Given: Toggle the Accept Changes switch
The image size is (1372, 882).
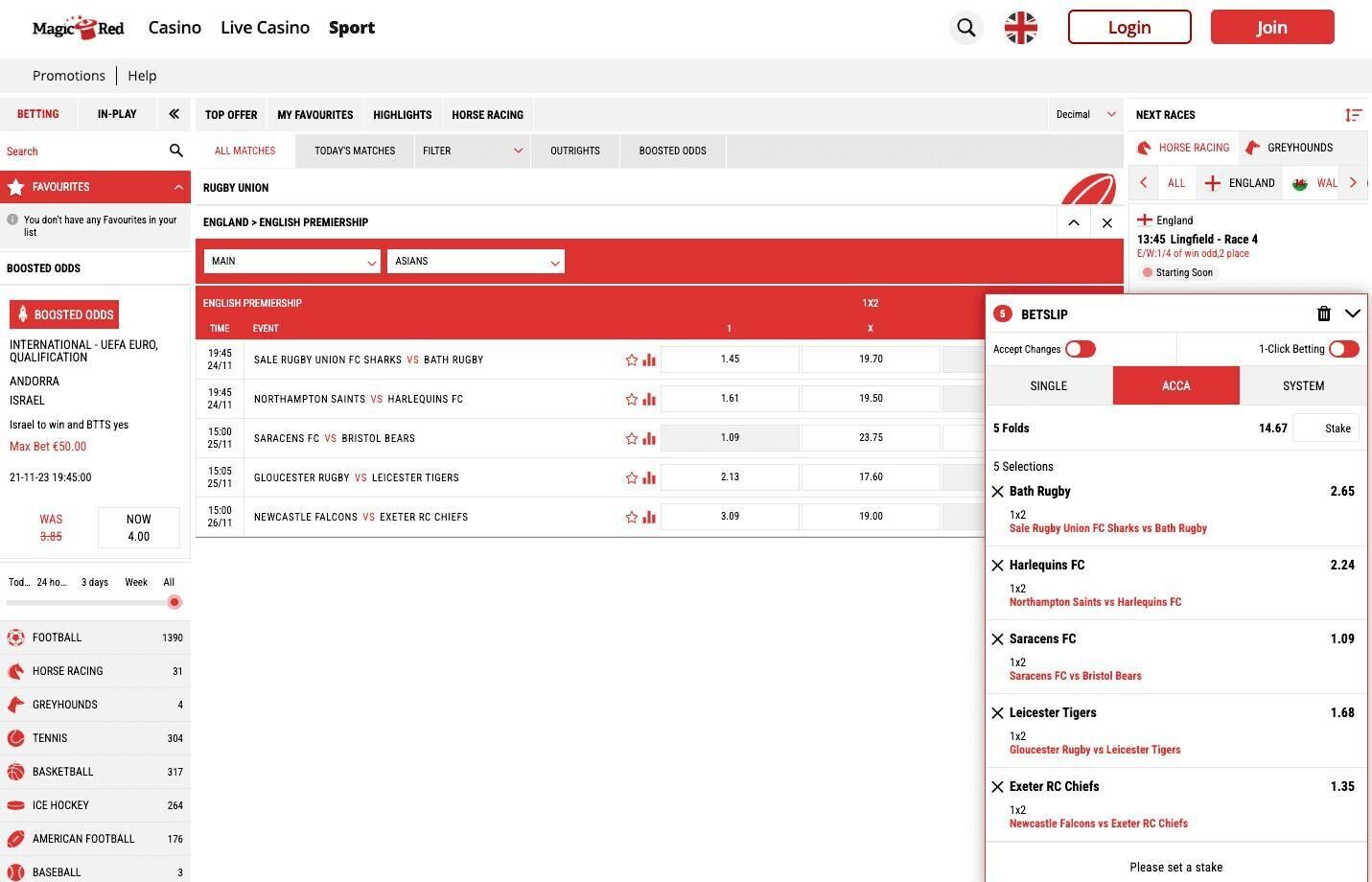Looking at the screenshot, I should tap(1081, 349).
